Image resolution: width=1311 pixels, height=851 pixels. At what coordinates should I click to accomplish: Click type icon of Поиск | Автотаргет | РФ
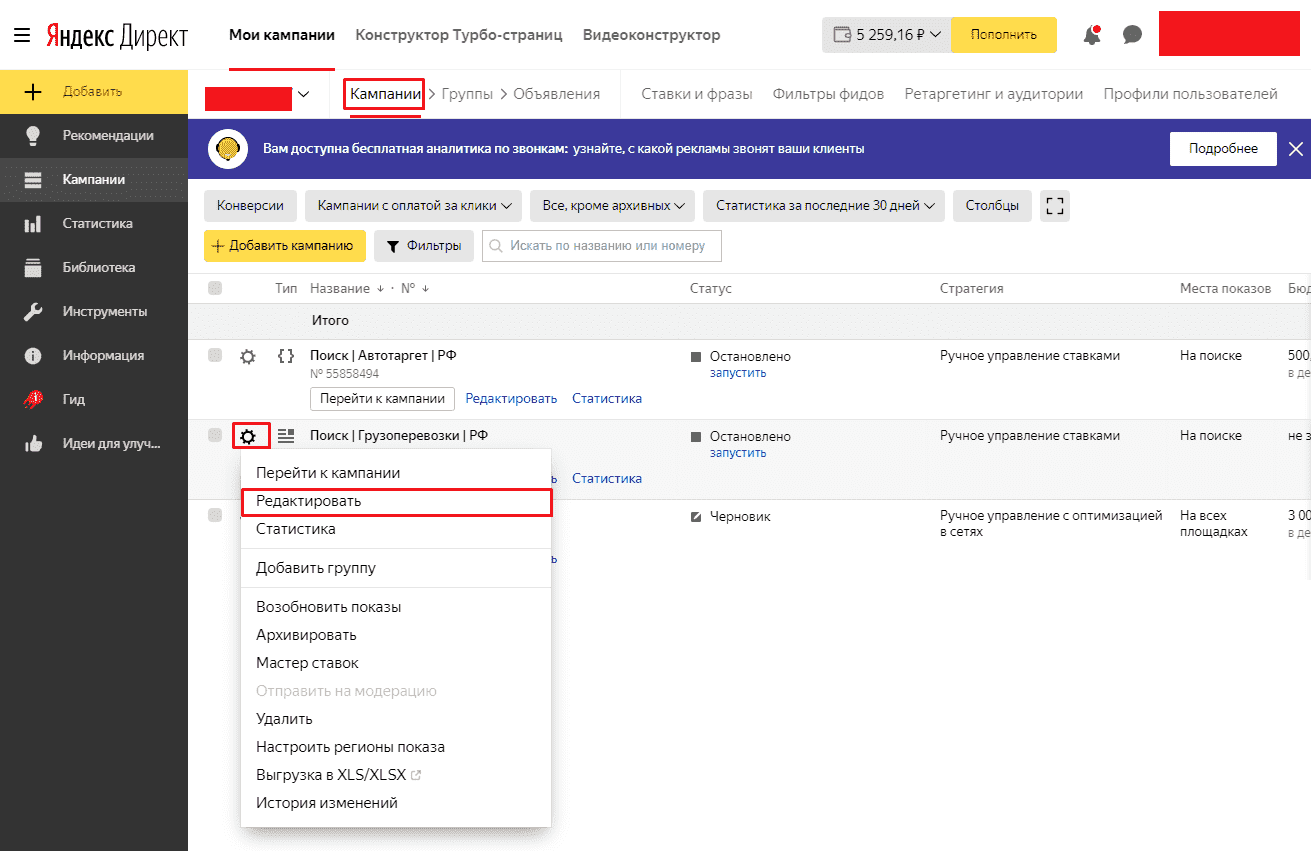tap(286, 356)
